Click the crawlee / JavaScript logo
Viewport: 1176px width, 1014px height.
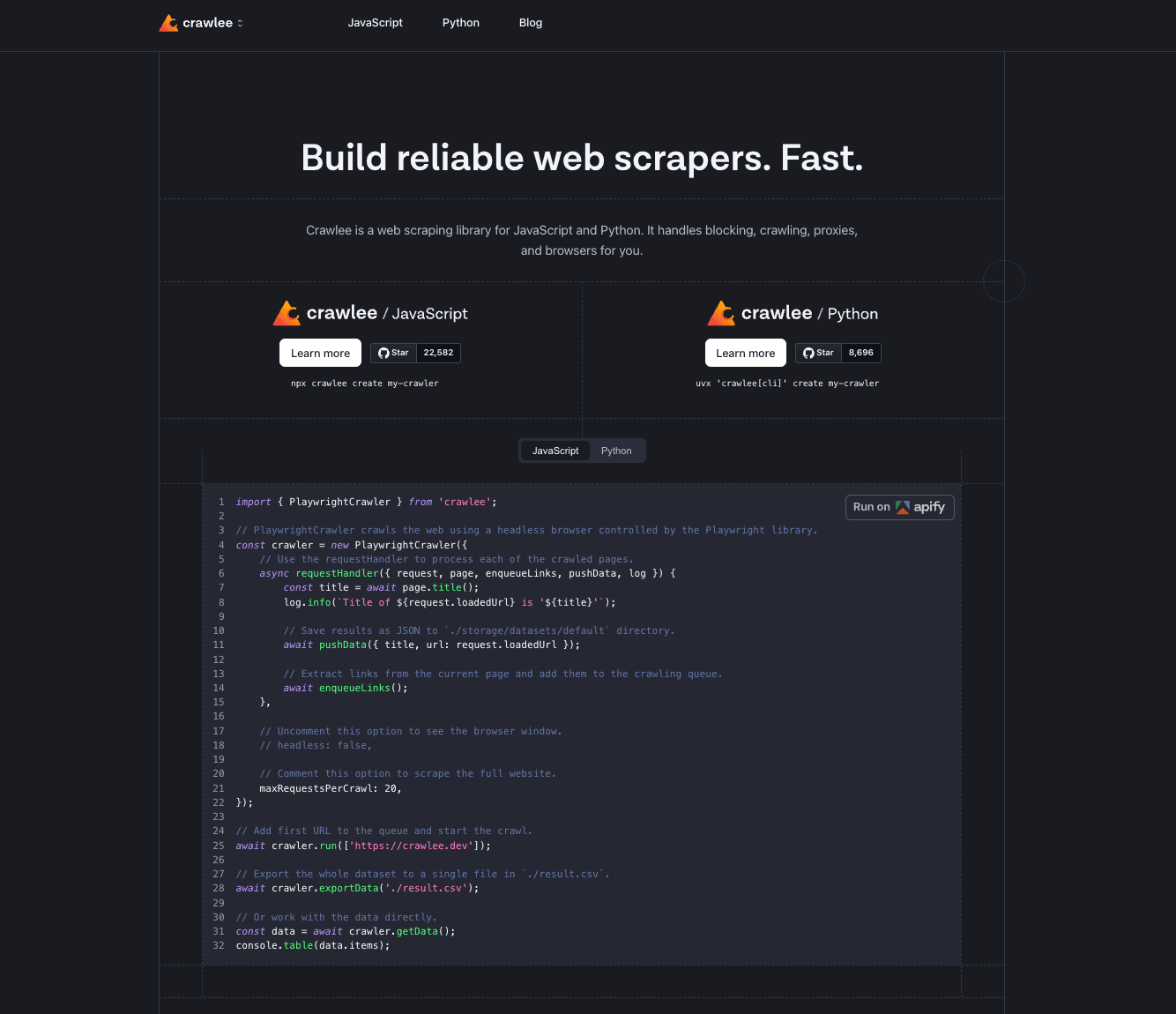tap(370, 313)
